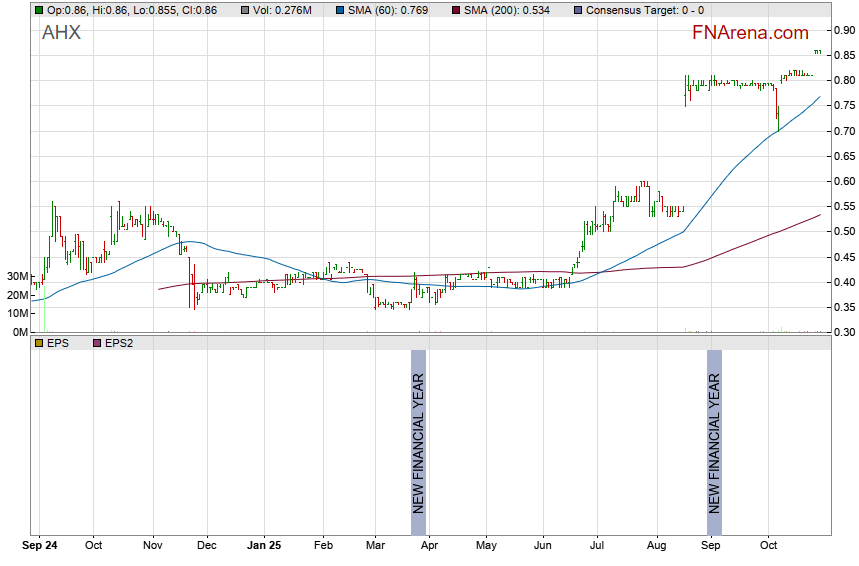Click the Sep 24 date axis label
This screenshot has height=566, width=859.
tap(41, 546)
